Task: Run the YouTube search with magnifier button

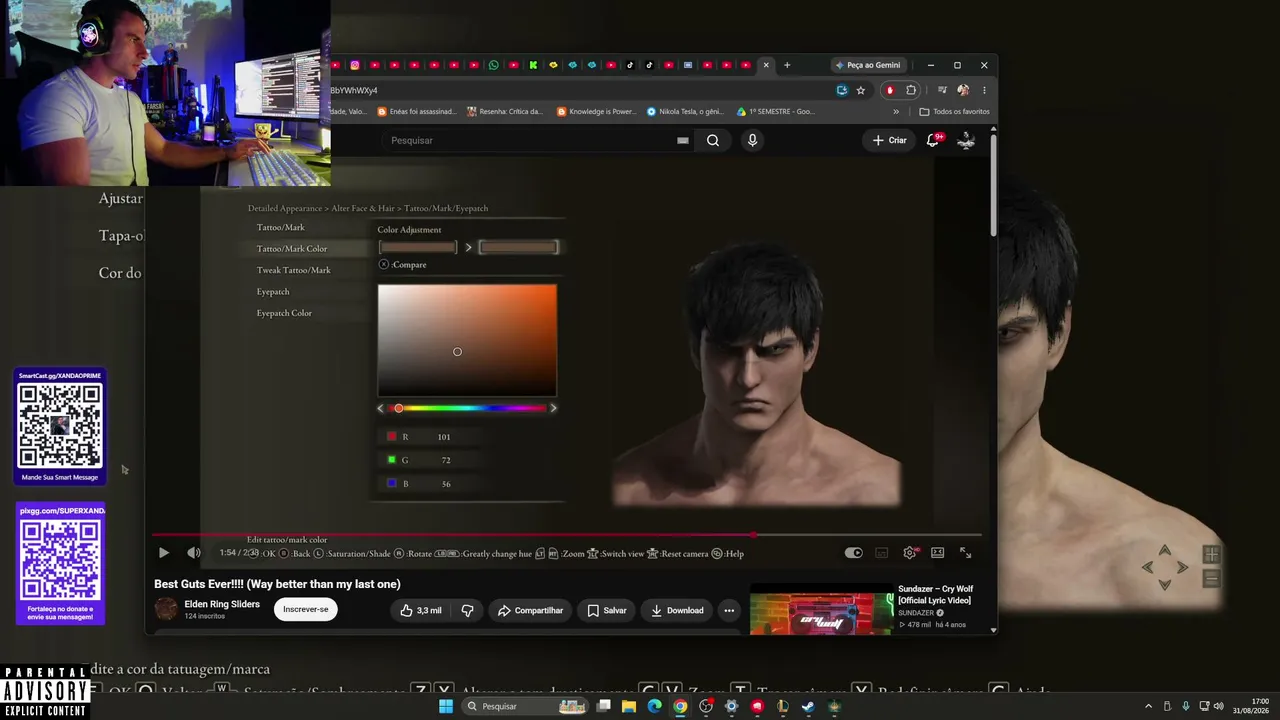Action: (x=713, y=140)
